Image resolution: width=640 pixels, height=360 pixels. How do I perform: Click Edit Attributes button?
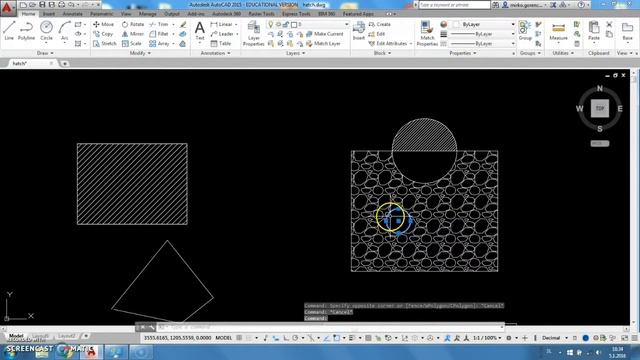click(x=390, y=43)
